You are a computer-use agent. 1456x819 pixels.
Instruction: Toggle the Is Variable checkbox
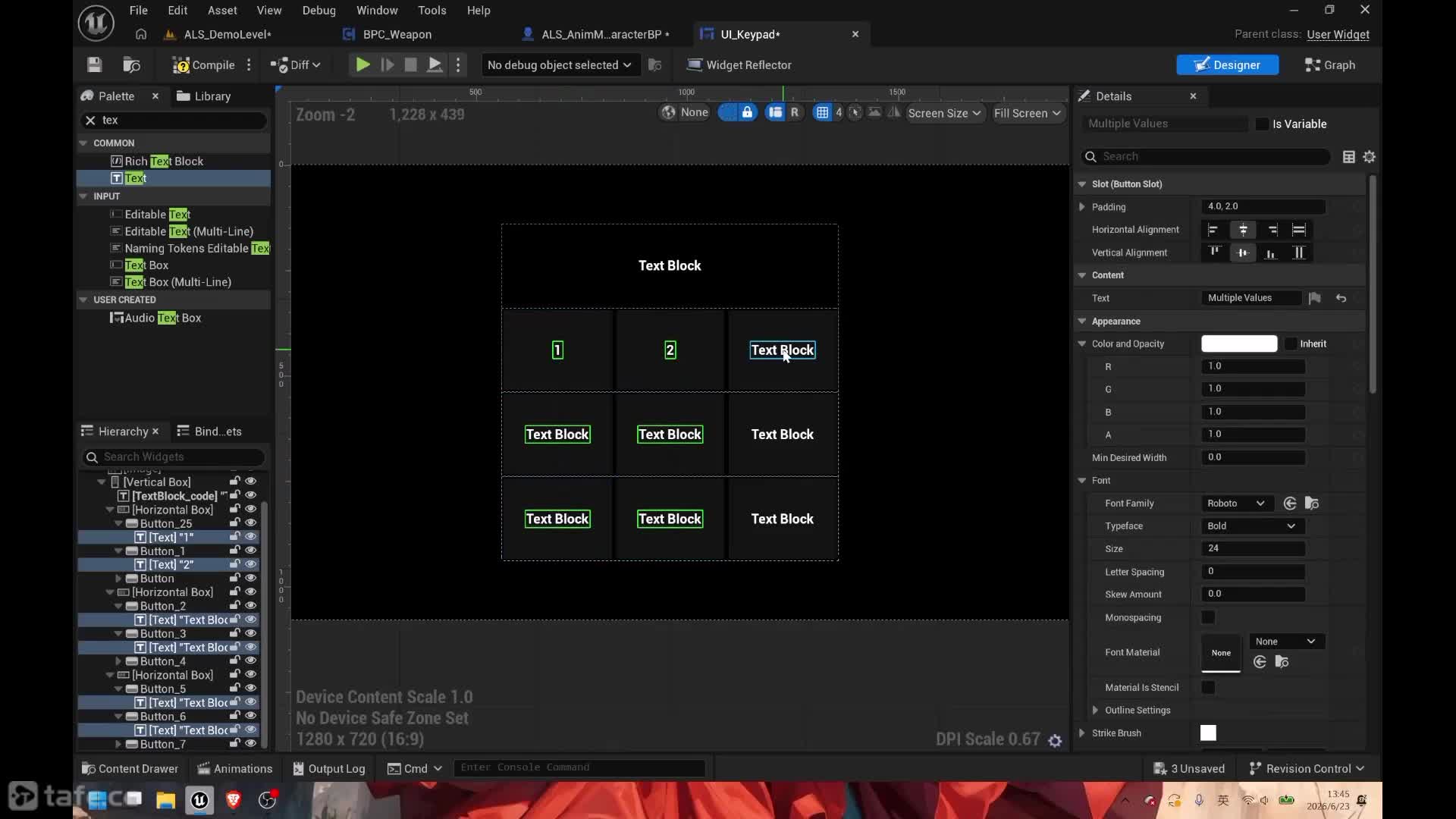(x=1262, y=124)
